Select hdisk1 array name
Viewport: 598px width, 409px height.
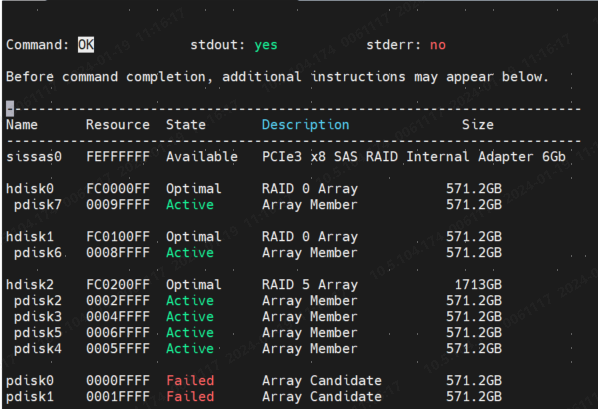(30, 237)
